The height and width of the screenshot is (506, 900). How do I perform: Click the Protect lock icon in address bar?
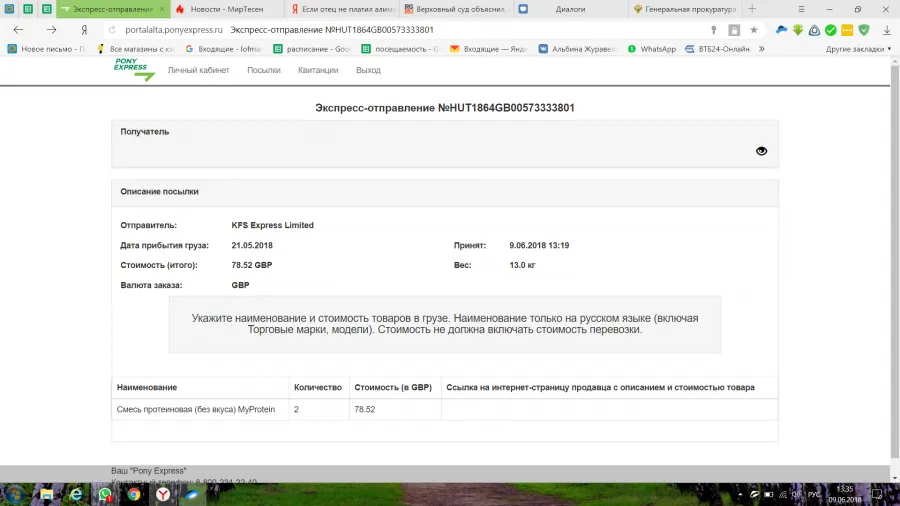pyautogui.click(x=734, y=30)
